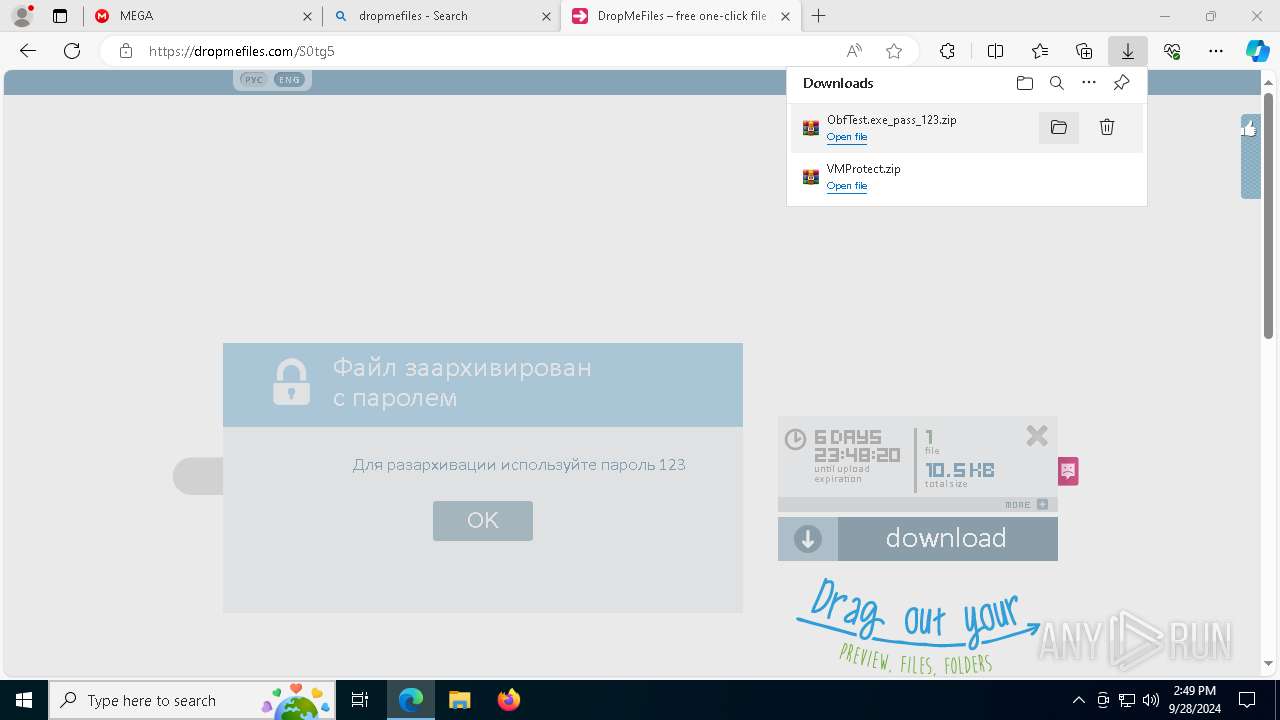The image size is (1280, 720).
Task: Open notification center icon
Action: coord(1247,700)
